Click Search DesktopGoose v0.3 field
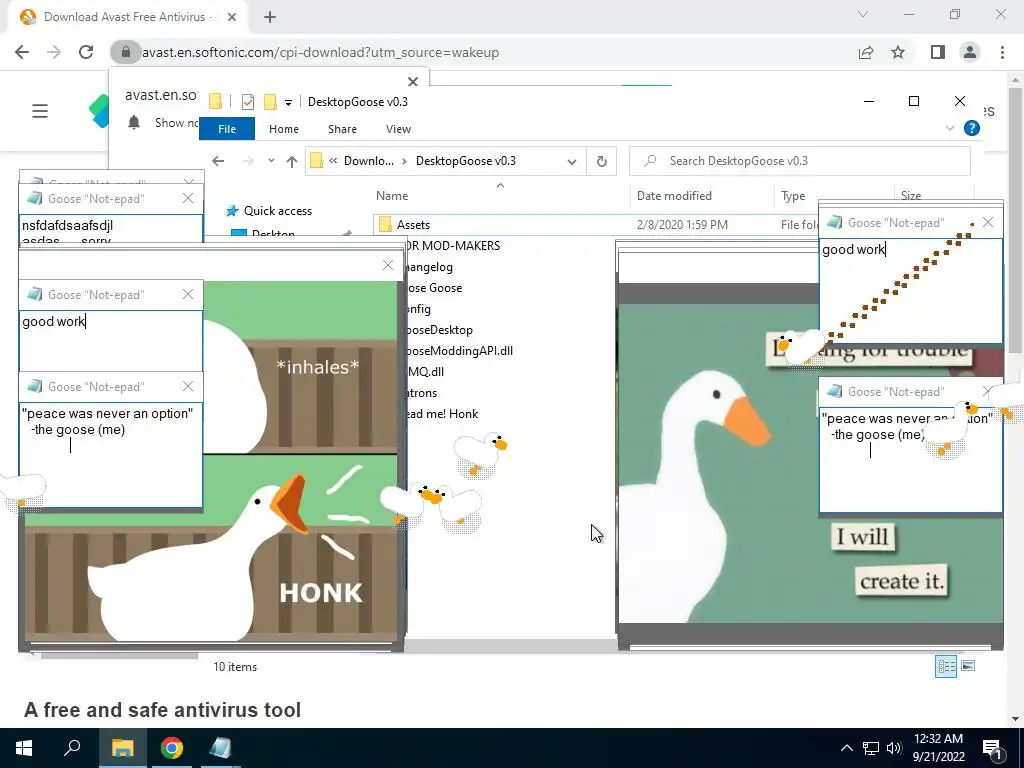1024x768 pixels. click(799, 161)
